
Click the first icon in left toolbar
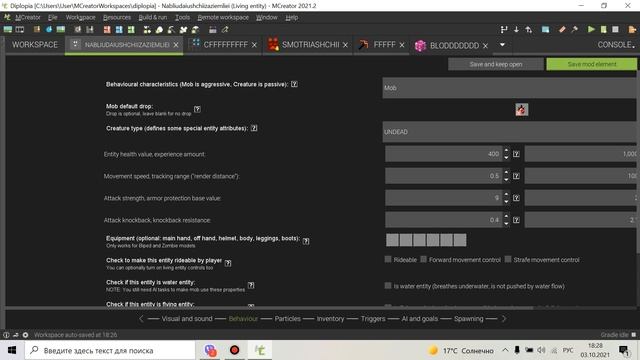[7, 29]
